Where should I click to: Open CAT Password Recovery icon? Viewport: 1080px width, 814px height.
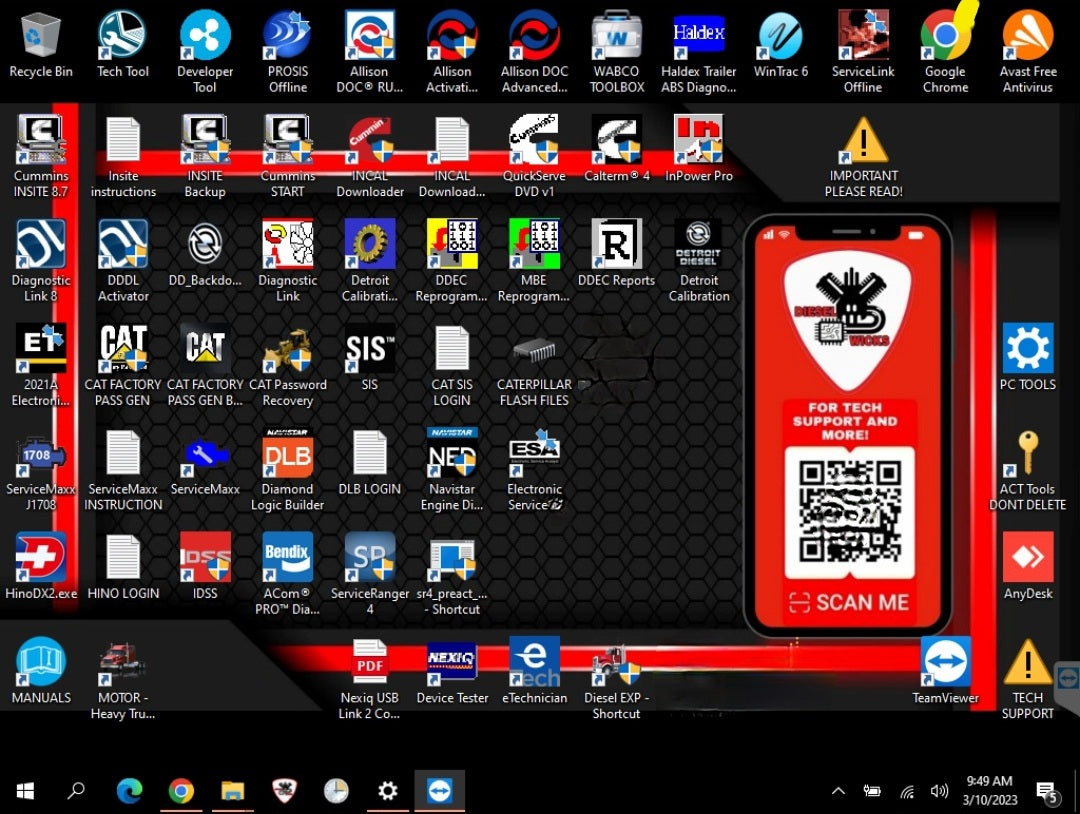point(287,351)
